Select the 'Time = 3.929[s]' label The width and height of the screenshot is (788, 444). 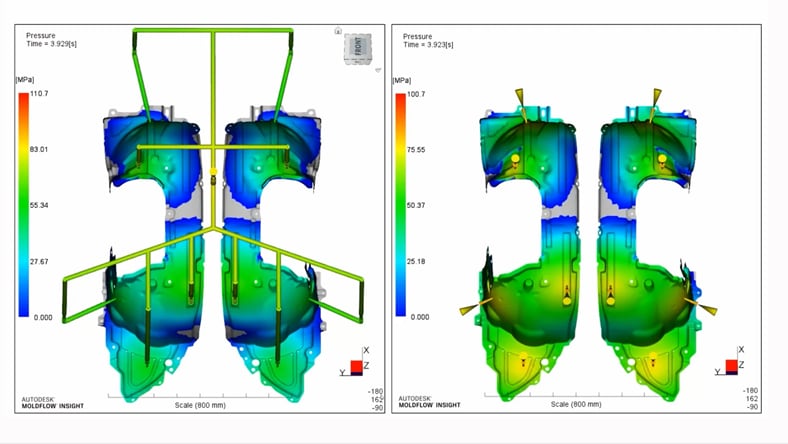(51, 44)
